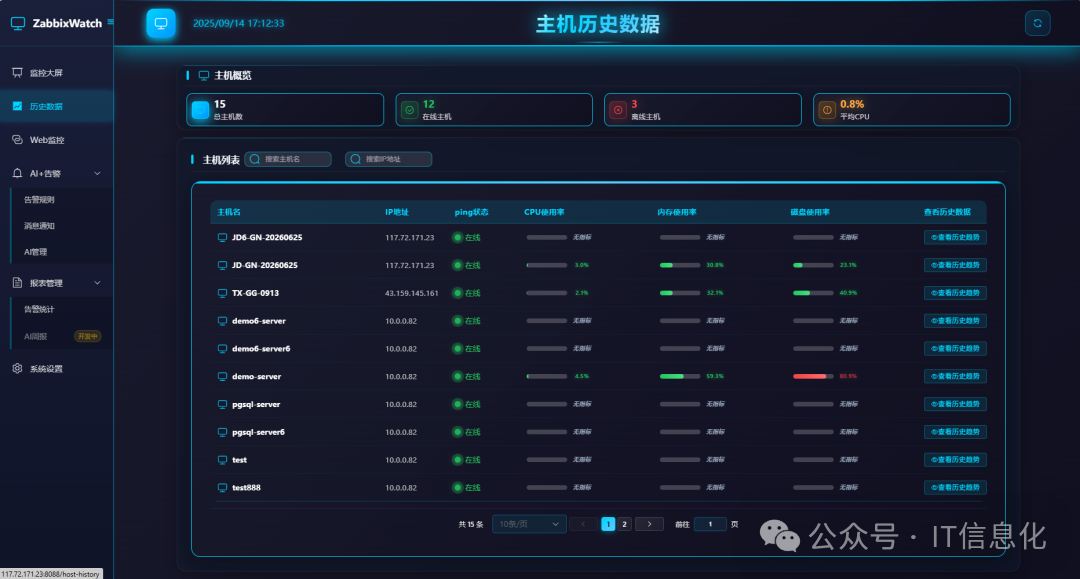
Task: Click the Web监控 sidebar icon
Action: [17, 139]
